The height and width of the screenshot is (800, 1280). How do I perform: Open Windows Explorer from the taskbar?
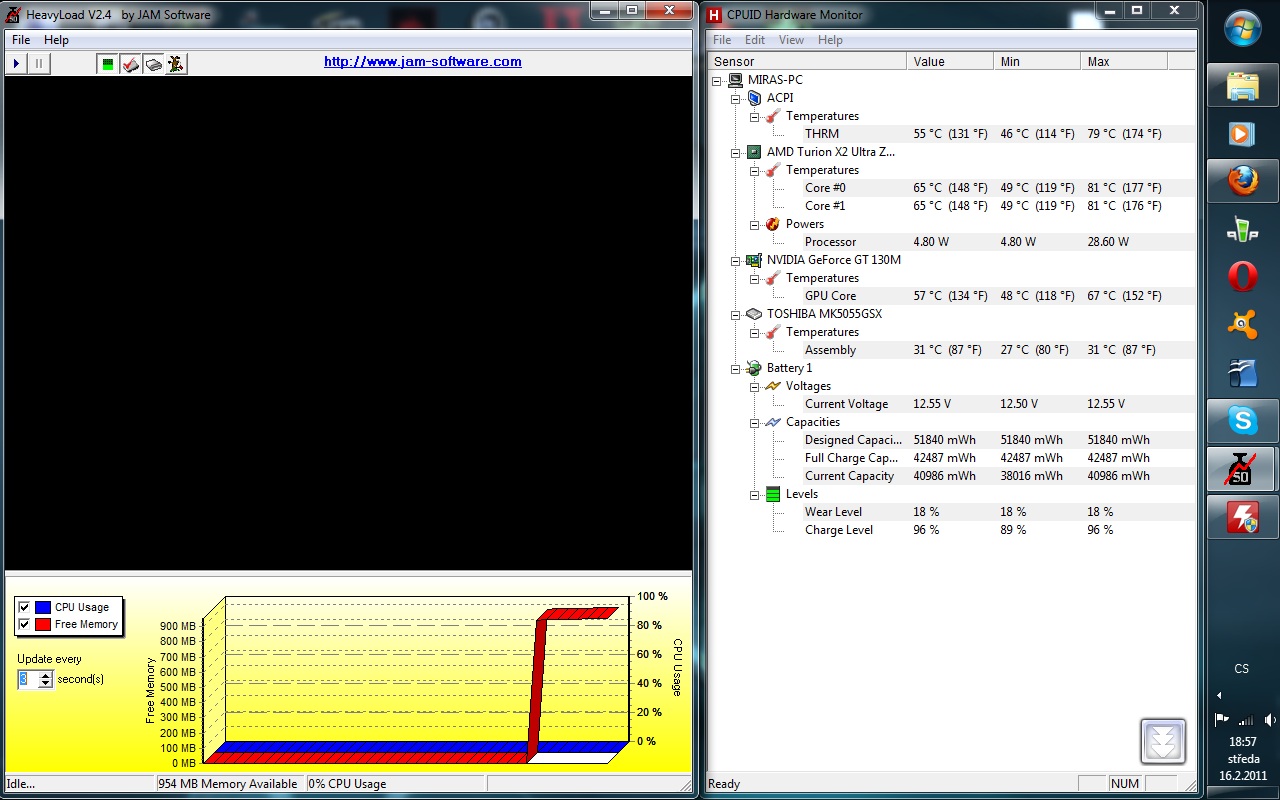click(1242, 86)
